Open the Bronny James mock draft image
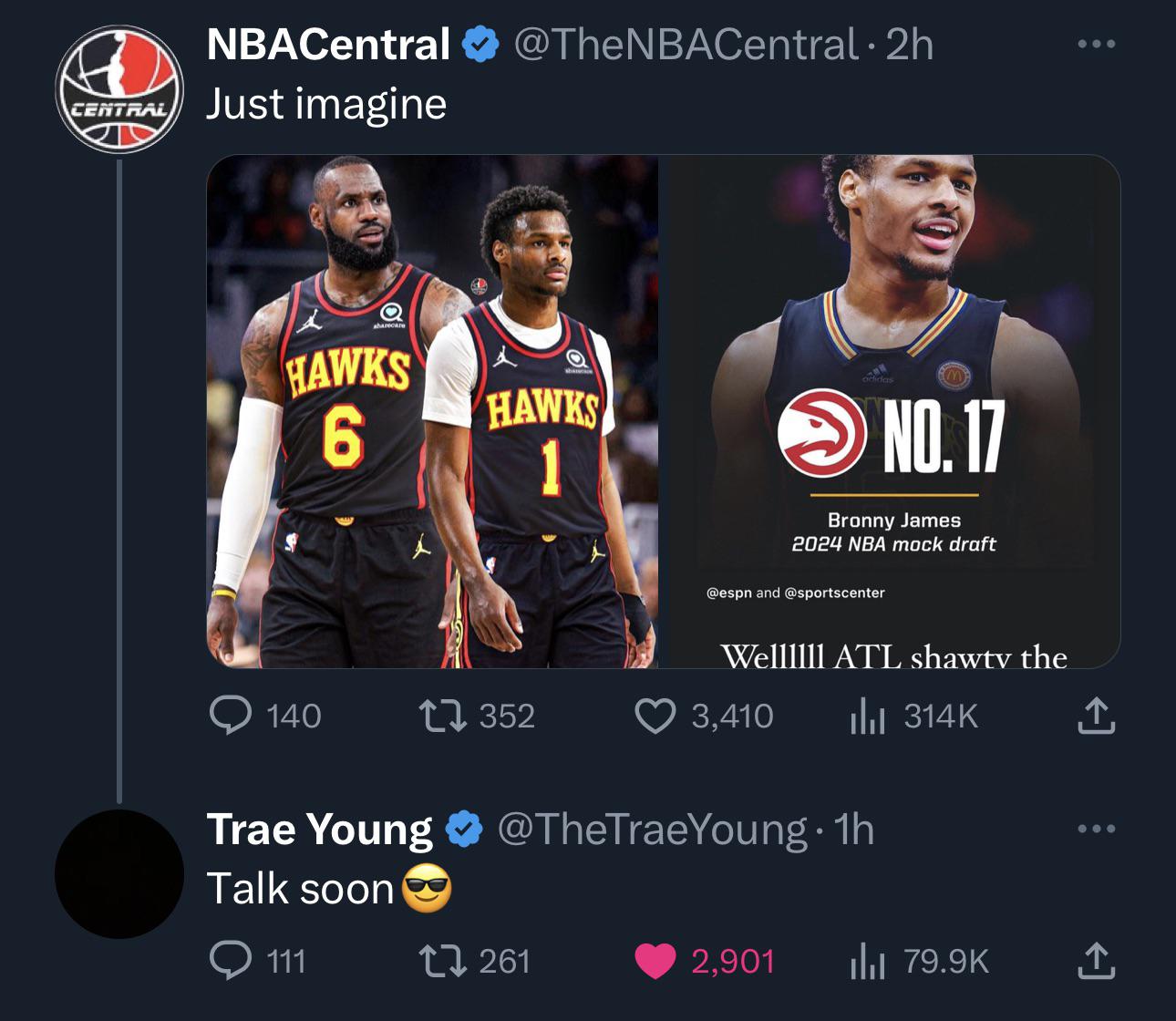This screenshot has width=1176, height=1021. 891,411
